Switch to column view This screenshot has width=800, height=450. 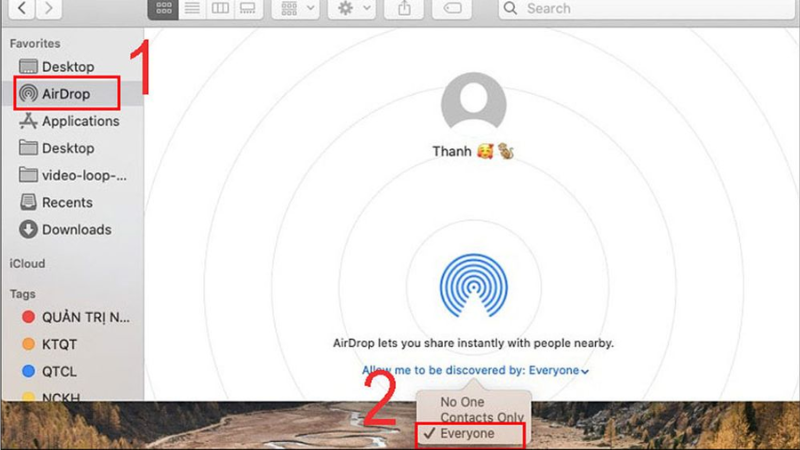[220, 8]
